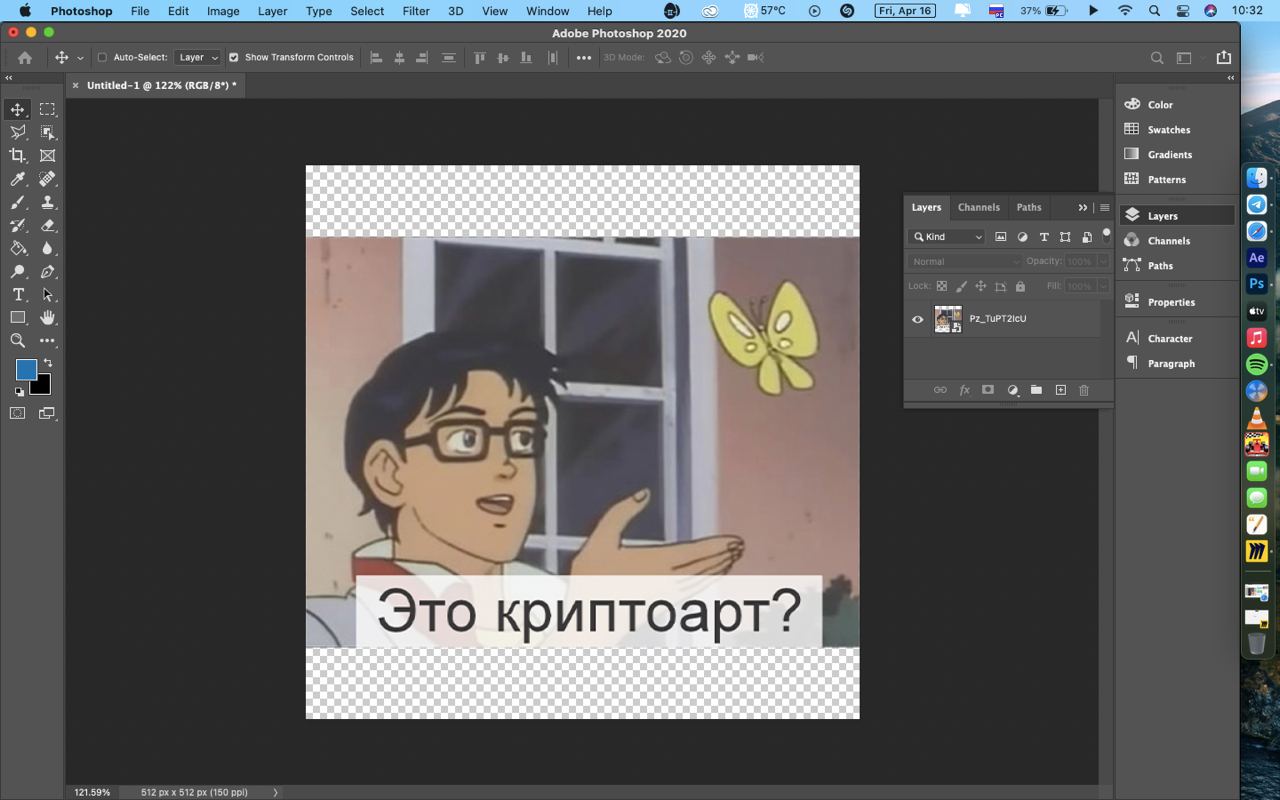Screen dimensions: 1280x800
Task: Delete layer with the trash icon
Action: [x=1084, y=390]
